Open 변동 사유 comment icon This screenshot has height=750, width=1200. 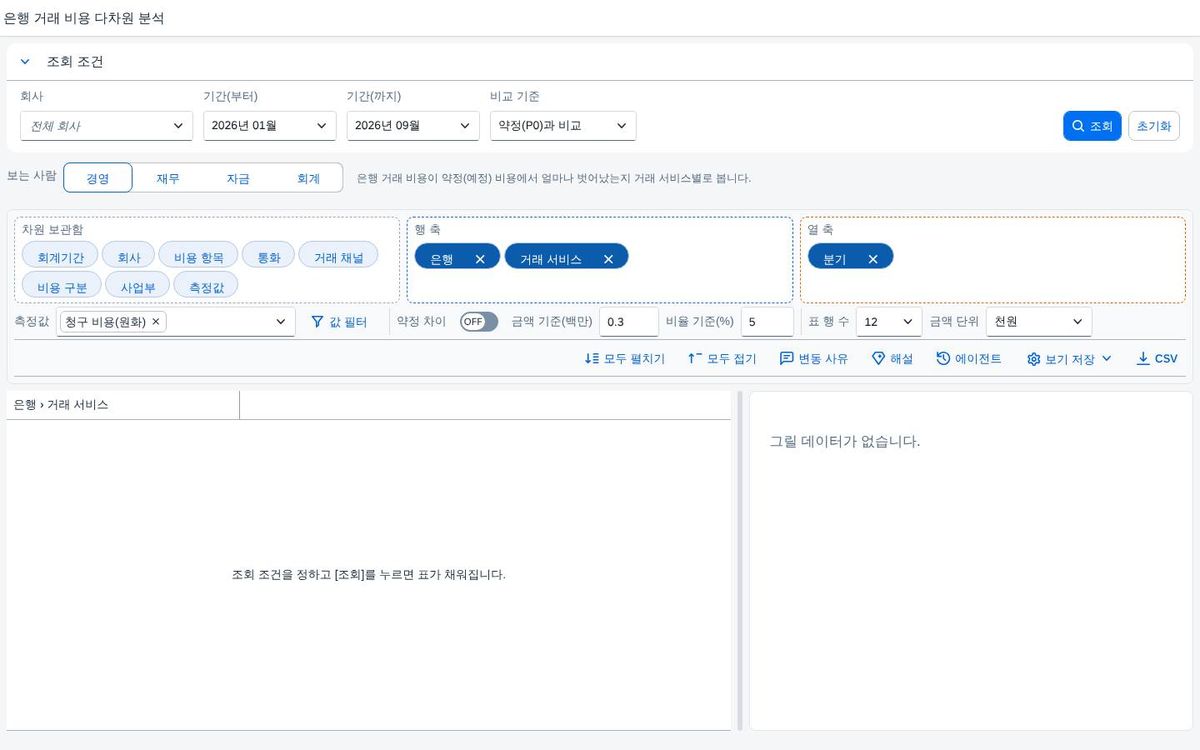[787, 359]
